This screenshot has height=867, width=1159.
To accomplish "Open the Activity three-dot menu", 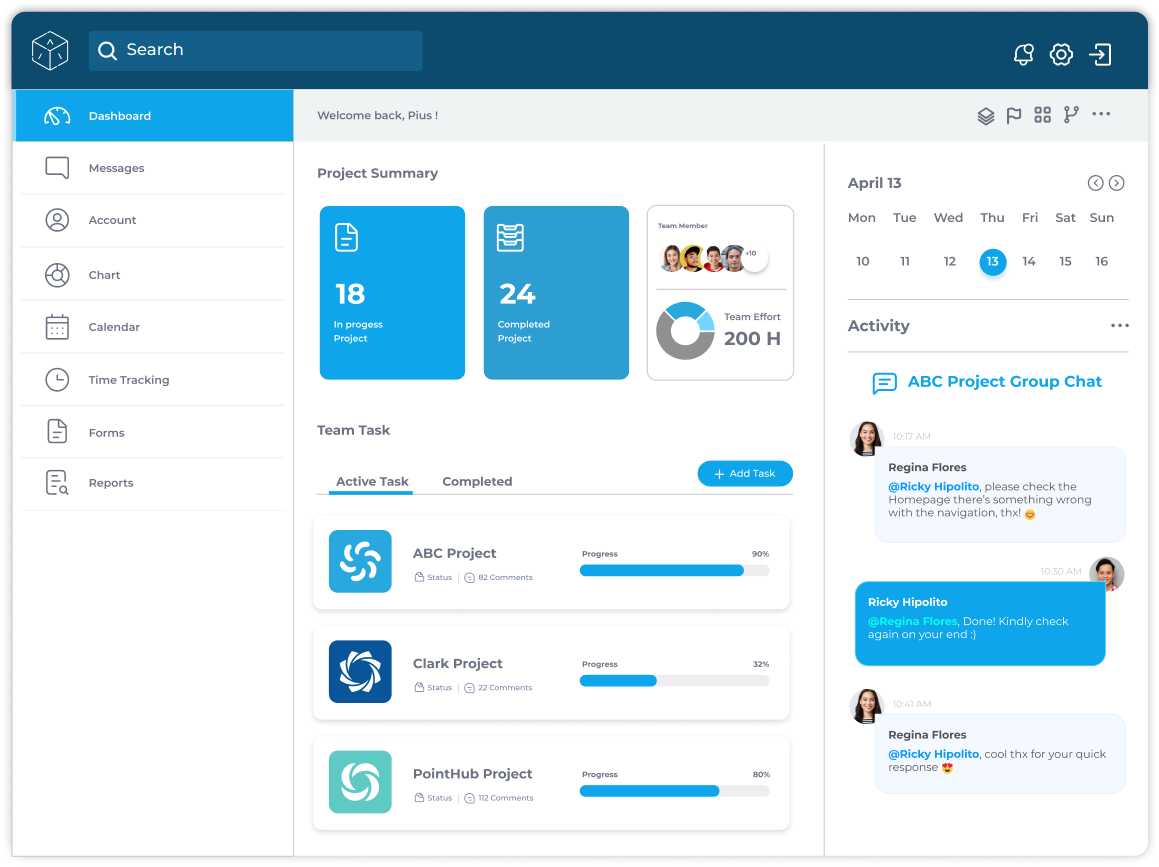I will click(1120, 325).
